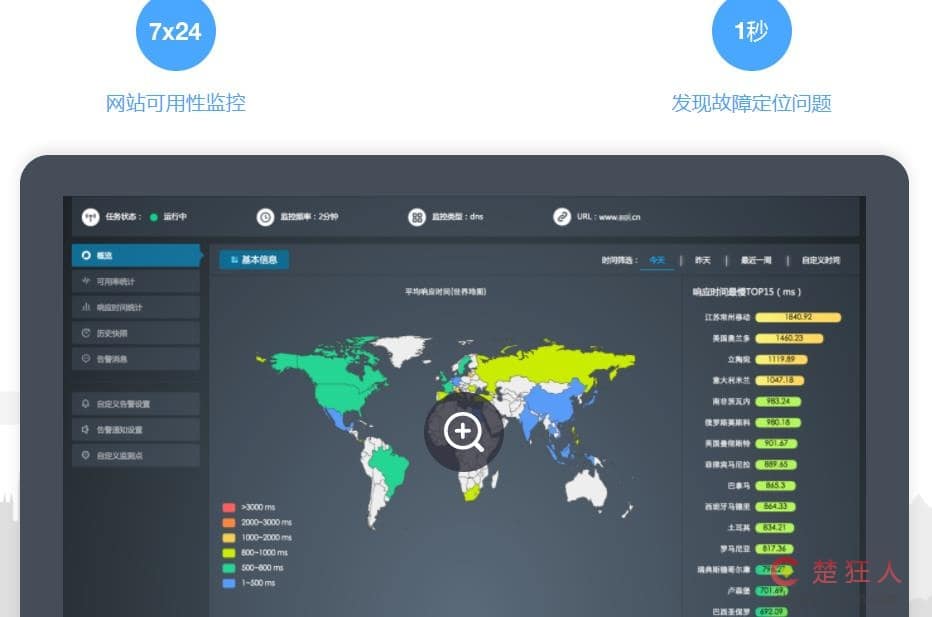Click the monitoring frequency clock icon

[265, 217]
